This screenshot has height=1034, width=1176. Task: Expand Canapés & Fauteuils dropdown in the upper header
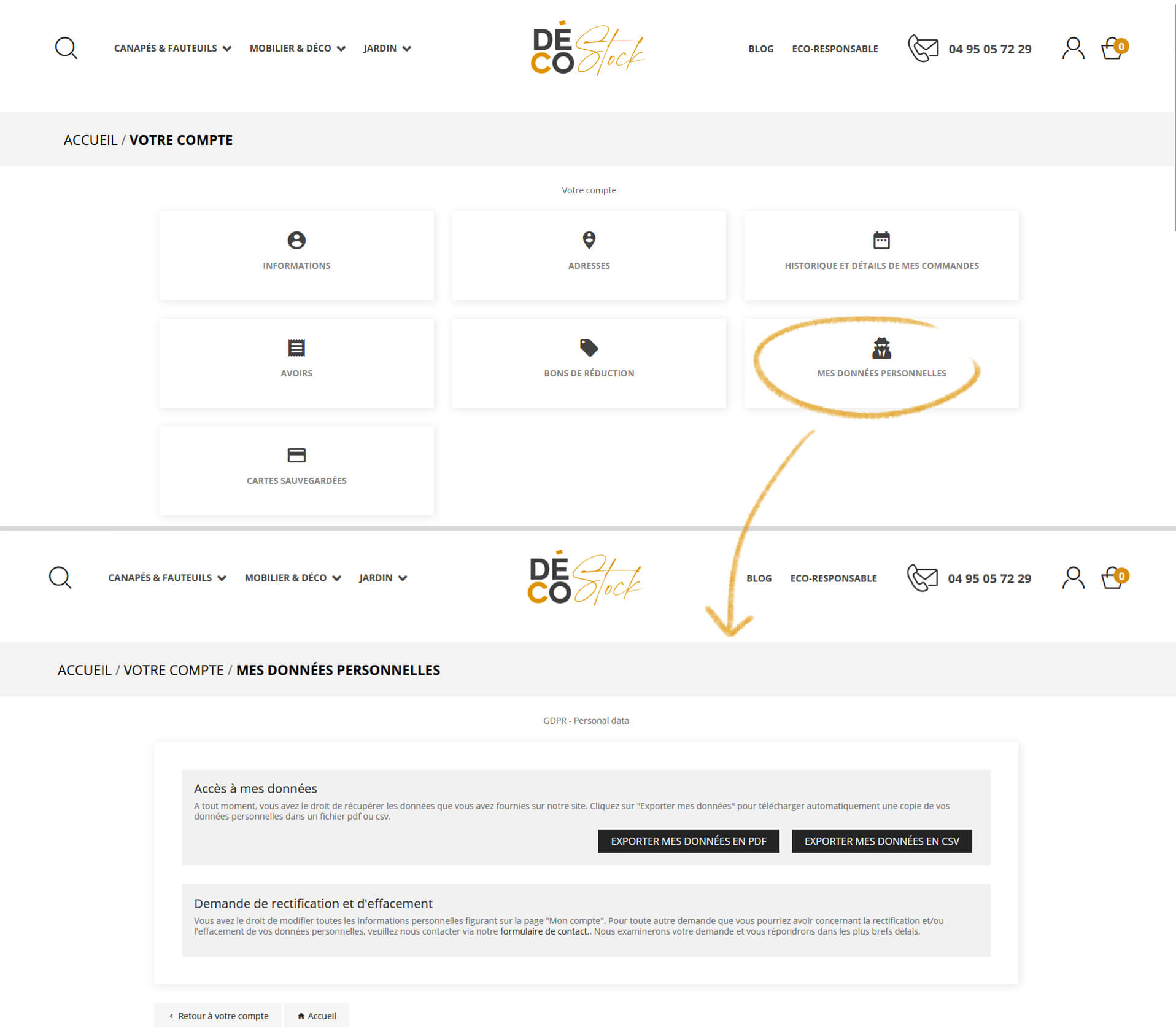(x=172, y=49)
